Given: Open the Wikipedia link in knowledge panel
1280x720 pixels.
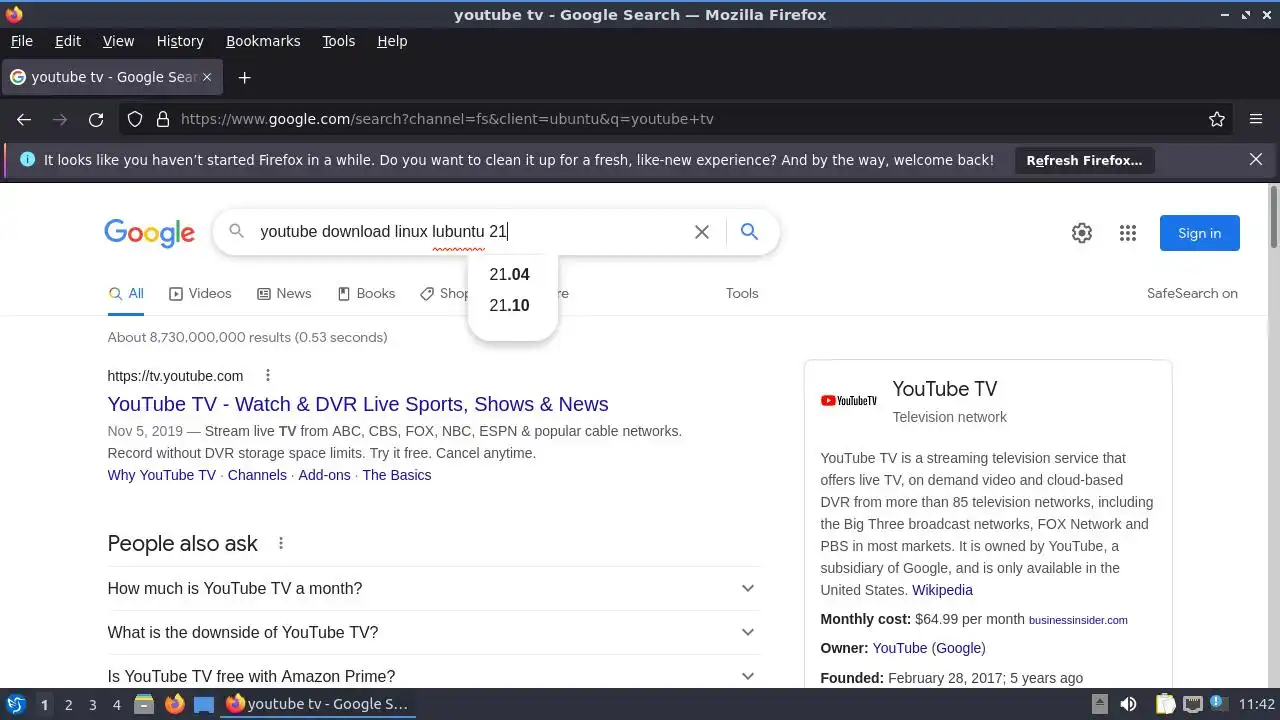Looking at the screenshot, I should click(x=942, y=590).
